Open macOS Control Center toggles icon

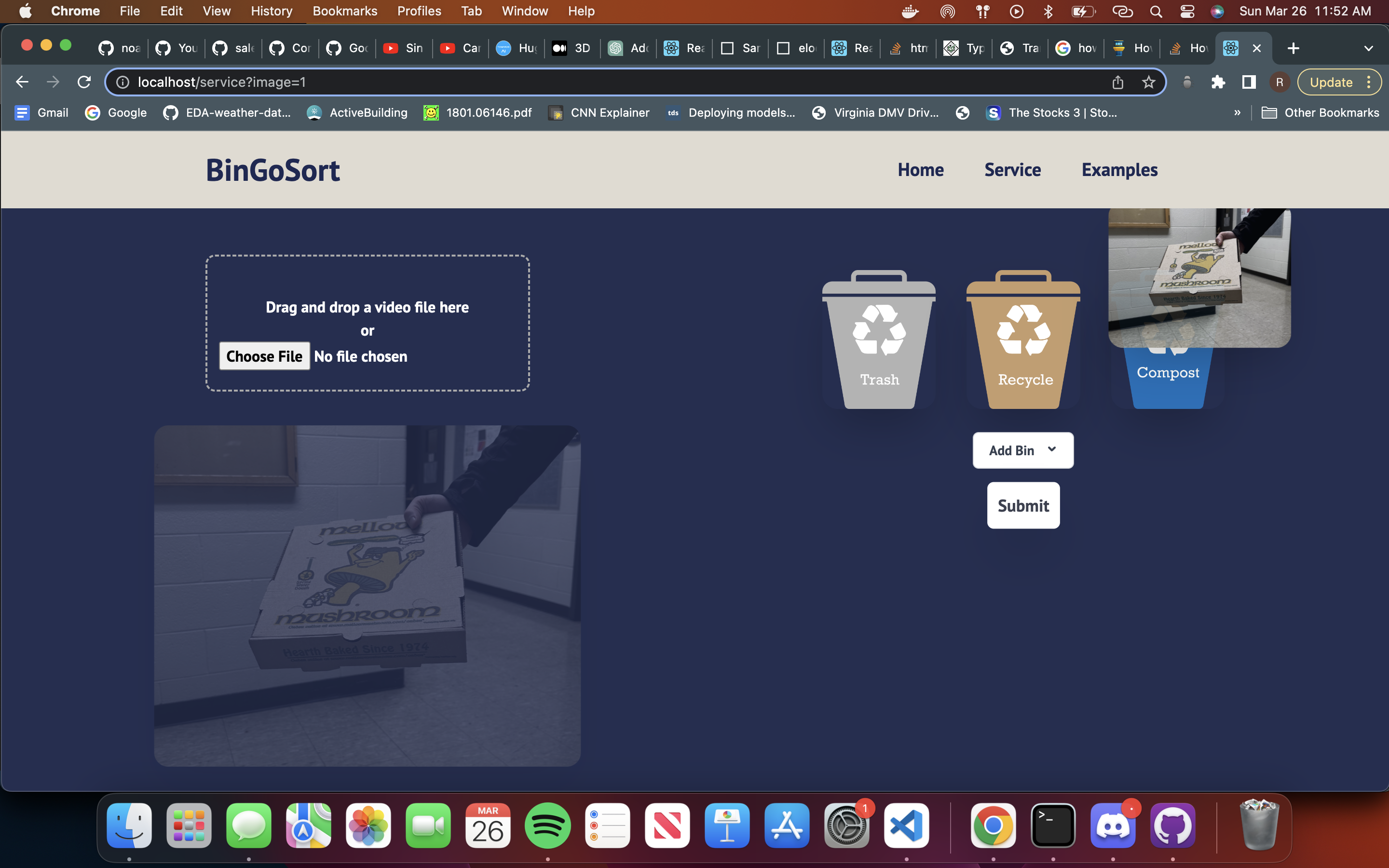pos(1187,11)
